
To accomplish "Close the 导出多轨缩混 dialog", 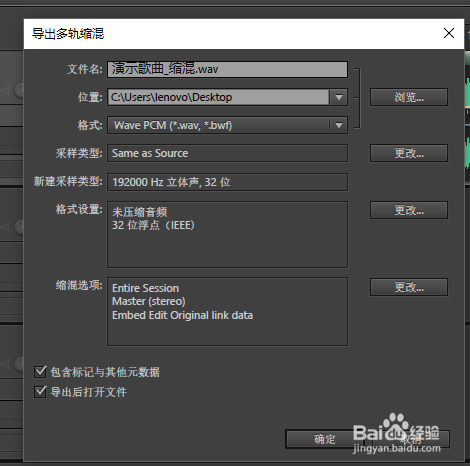I will tap(449, 33).
